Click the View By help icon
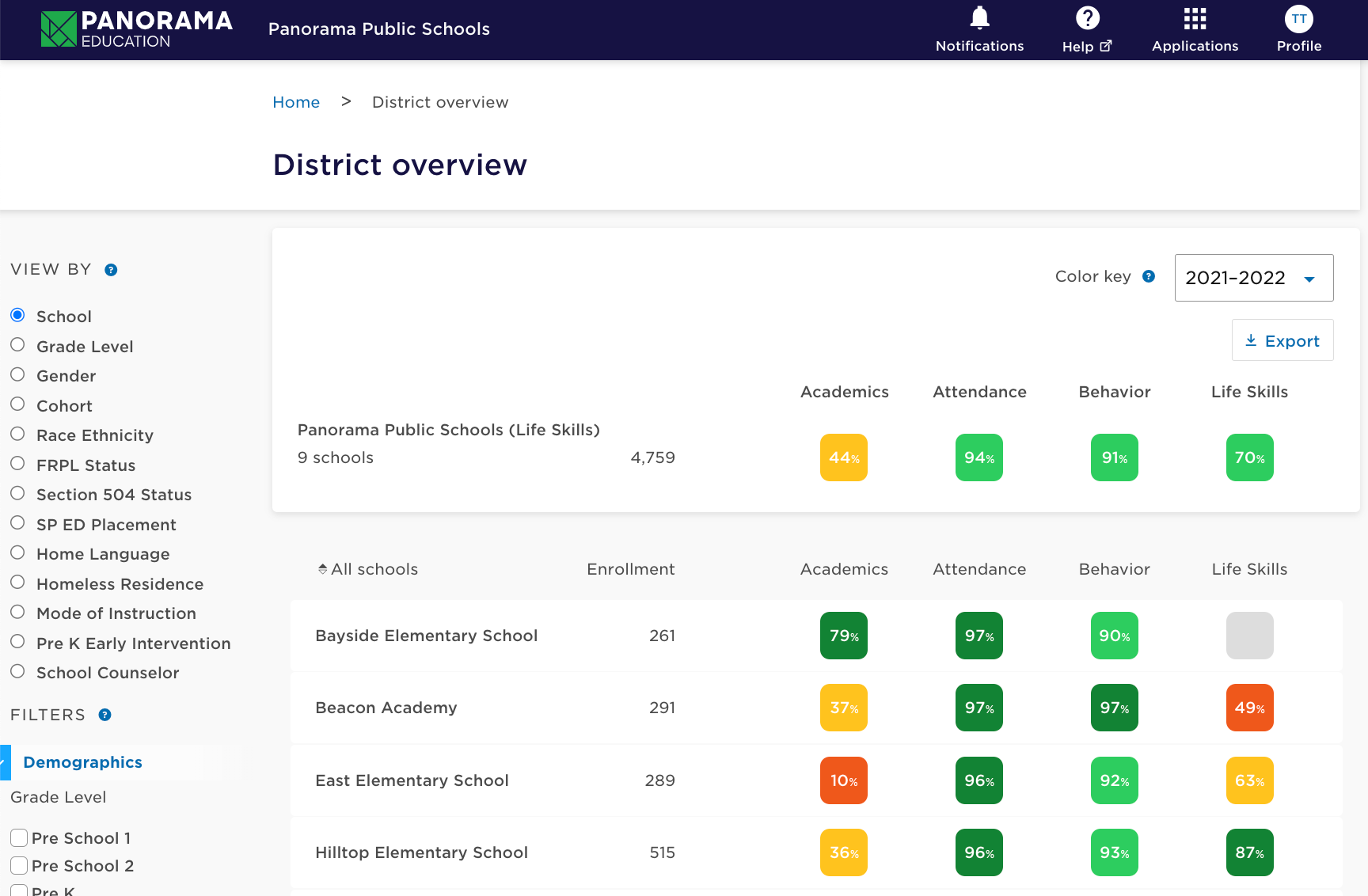 click(x=112, y=270)
